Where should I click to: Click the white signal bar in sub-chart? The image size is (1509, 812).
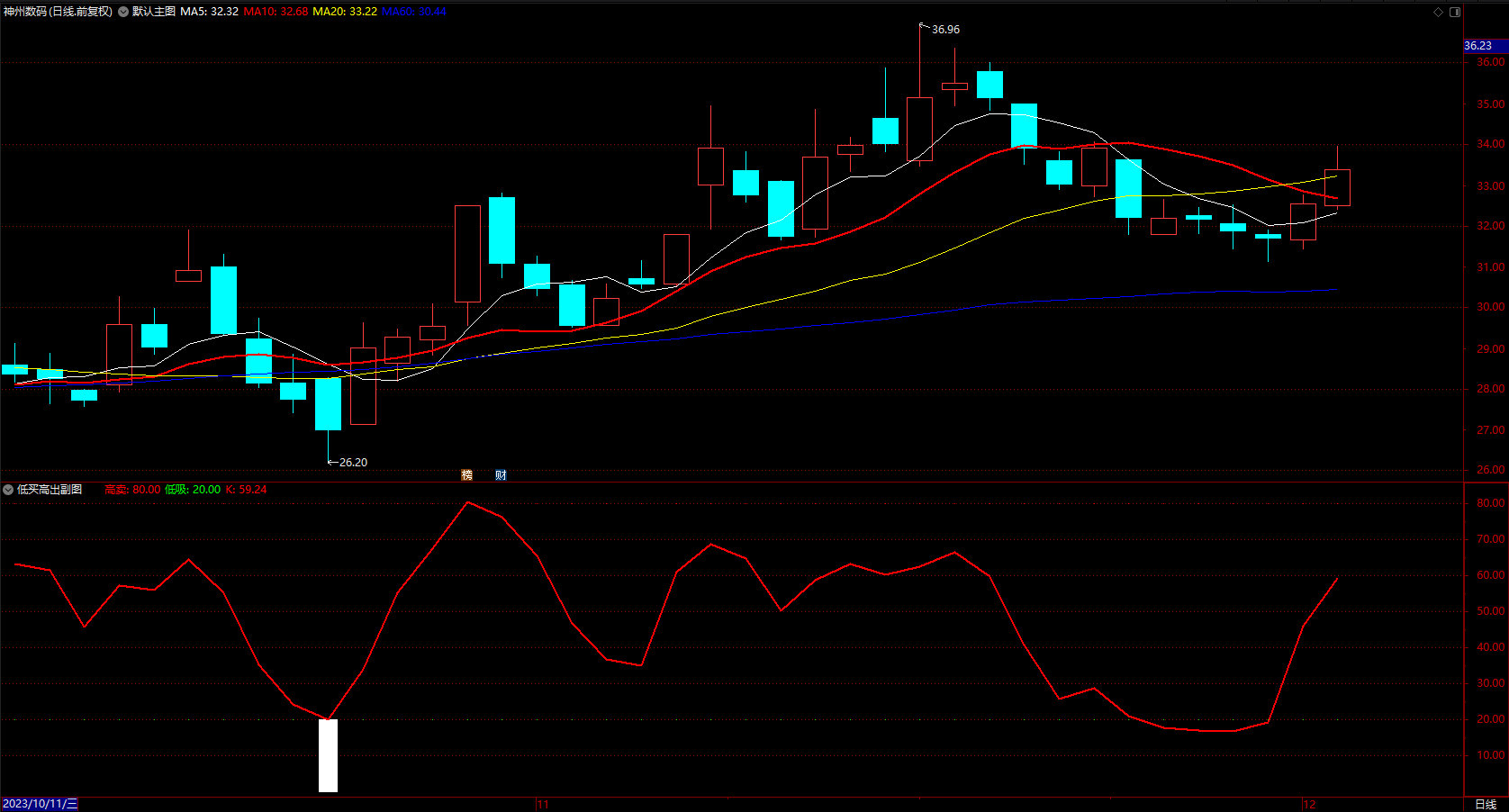(328, 755)
